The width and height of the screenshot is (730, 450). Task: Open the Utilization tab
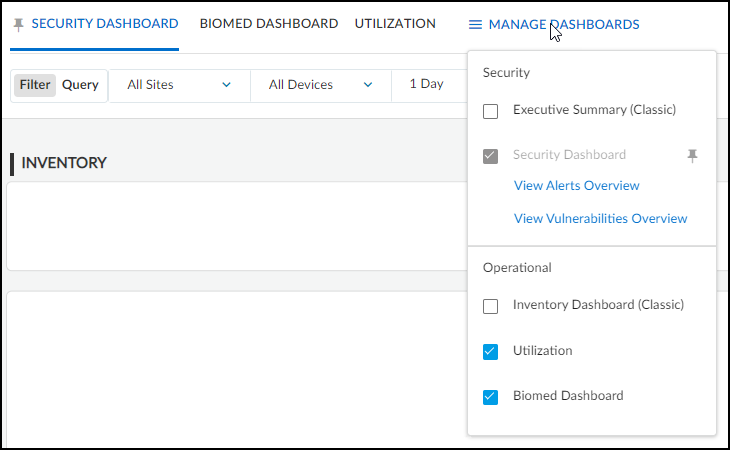point(395,24)
